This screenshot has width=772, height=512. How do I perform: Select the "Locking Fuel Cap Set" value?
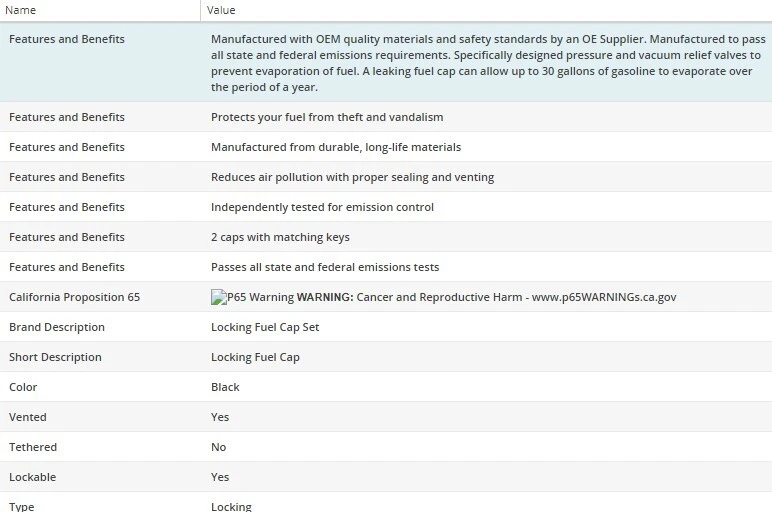point(265,327)
